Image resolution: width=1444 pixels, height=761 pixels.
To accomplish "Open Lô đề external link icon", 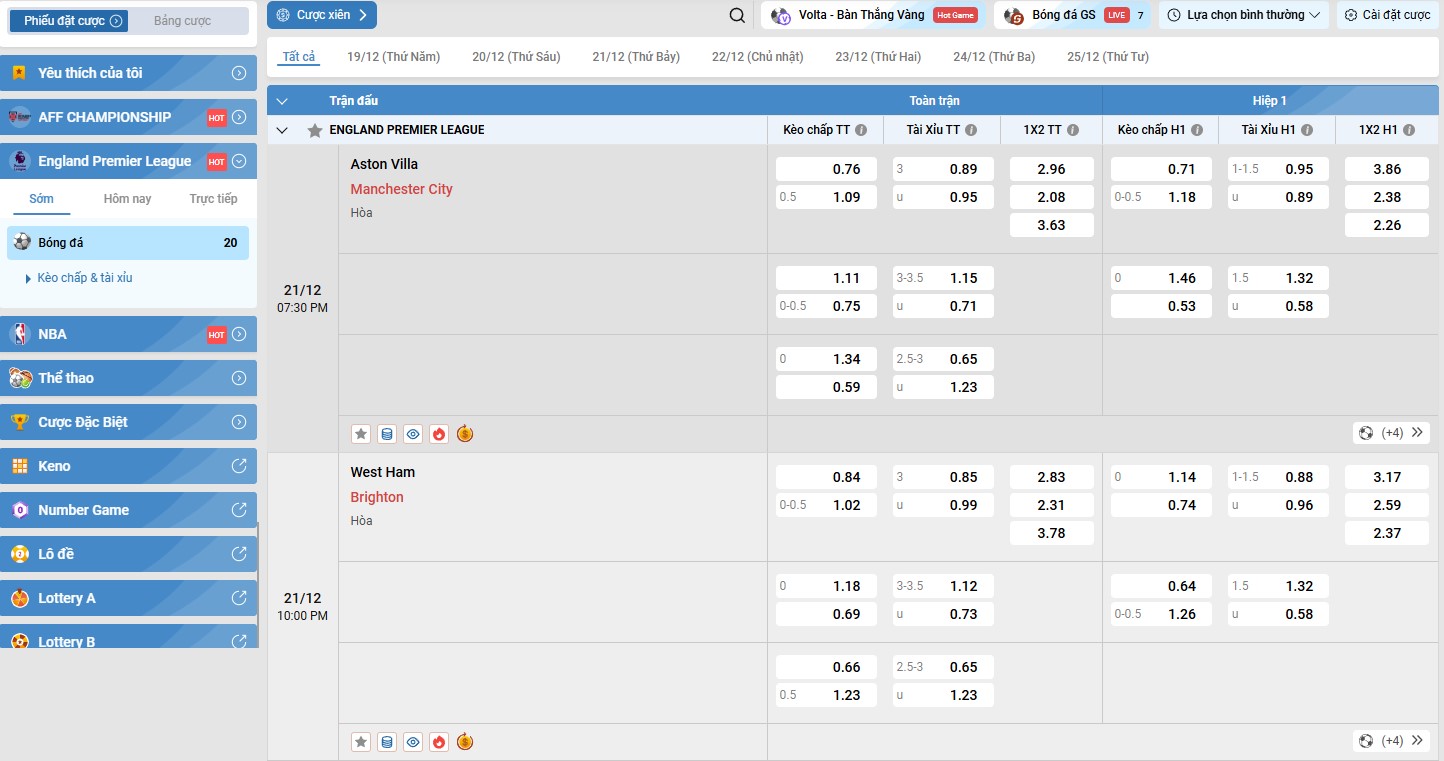I will [239, 554].
